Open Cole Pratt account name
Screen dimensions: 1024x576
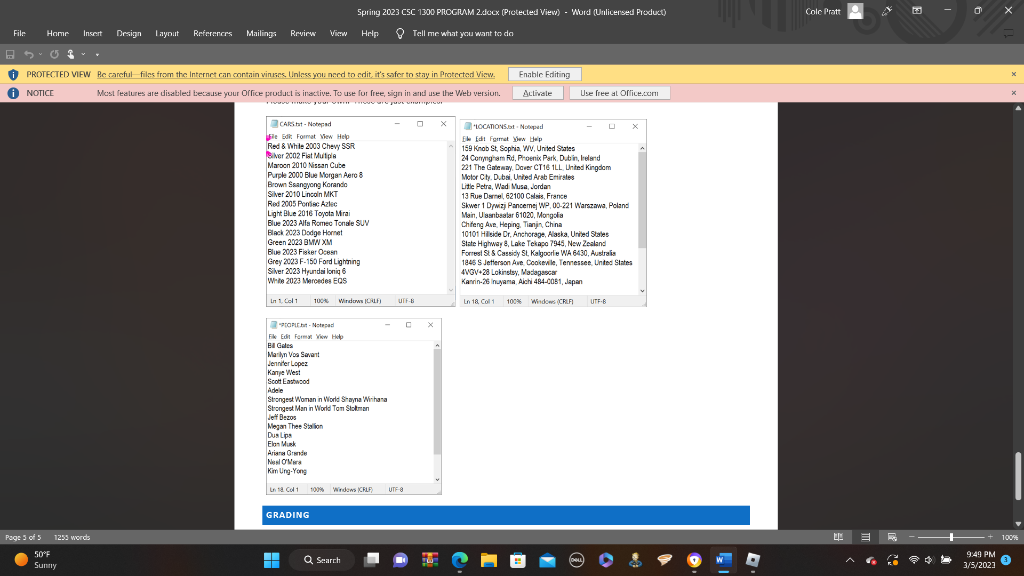[x=823, y=12]
